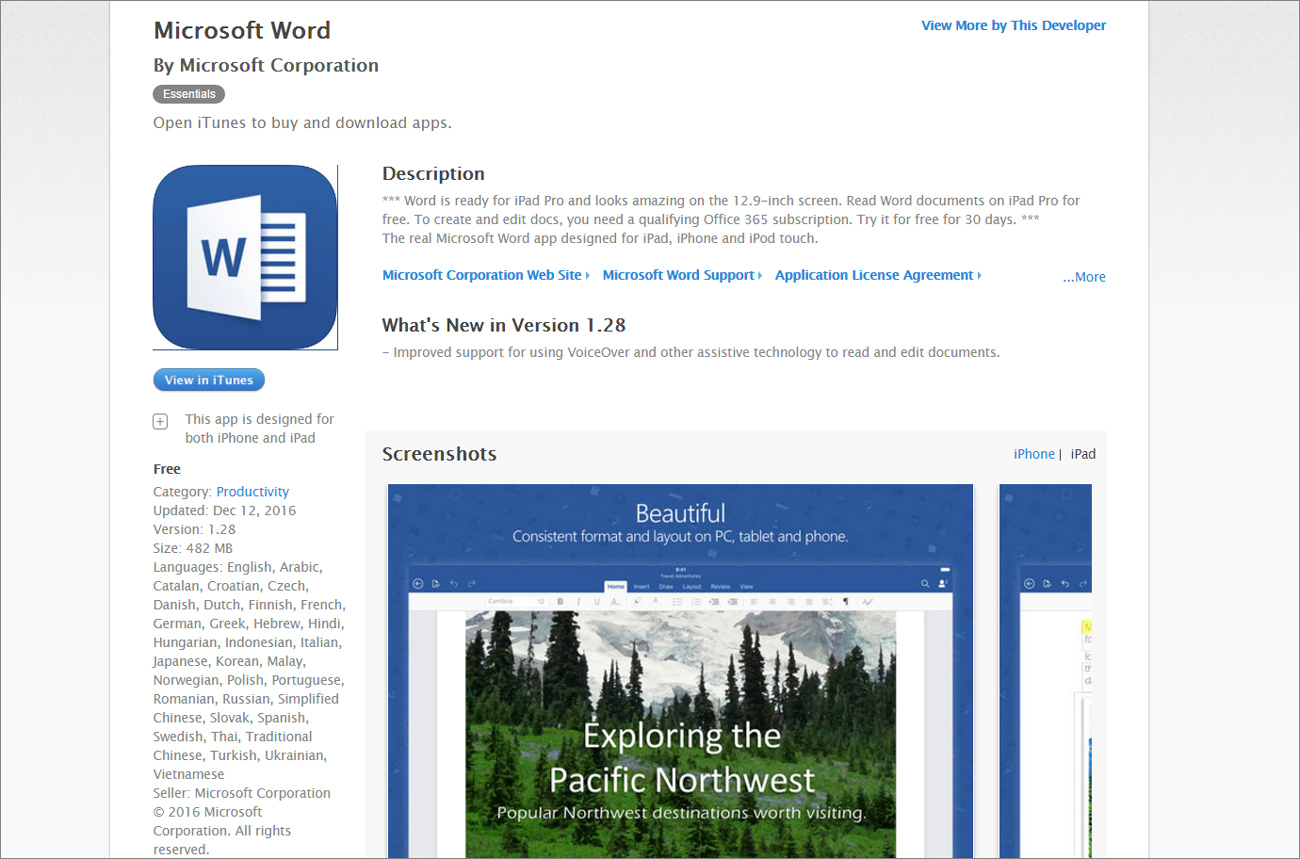Click the 'Improved support for using VoiceOver' note
The height and width of the screenshot is (859, 1300).
(x=691, y=353)
